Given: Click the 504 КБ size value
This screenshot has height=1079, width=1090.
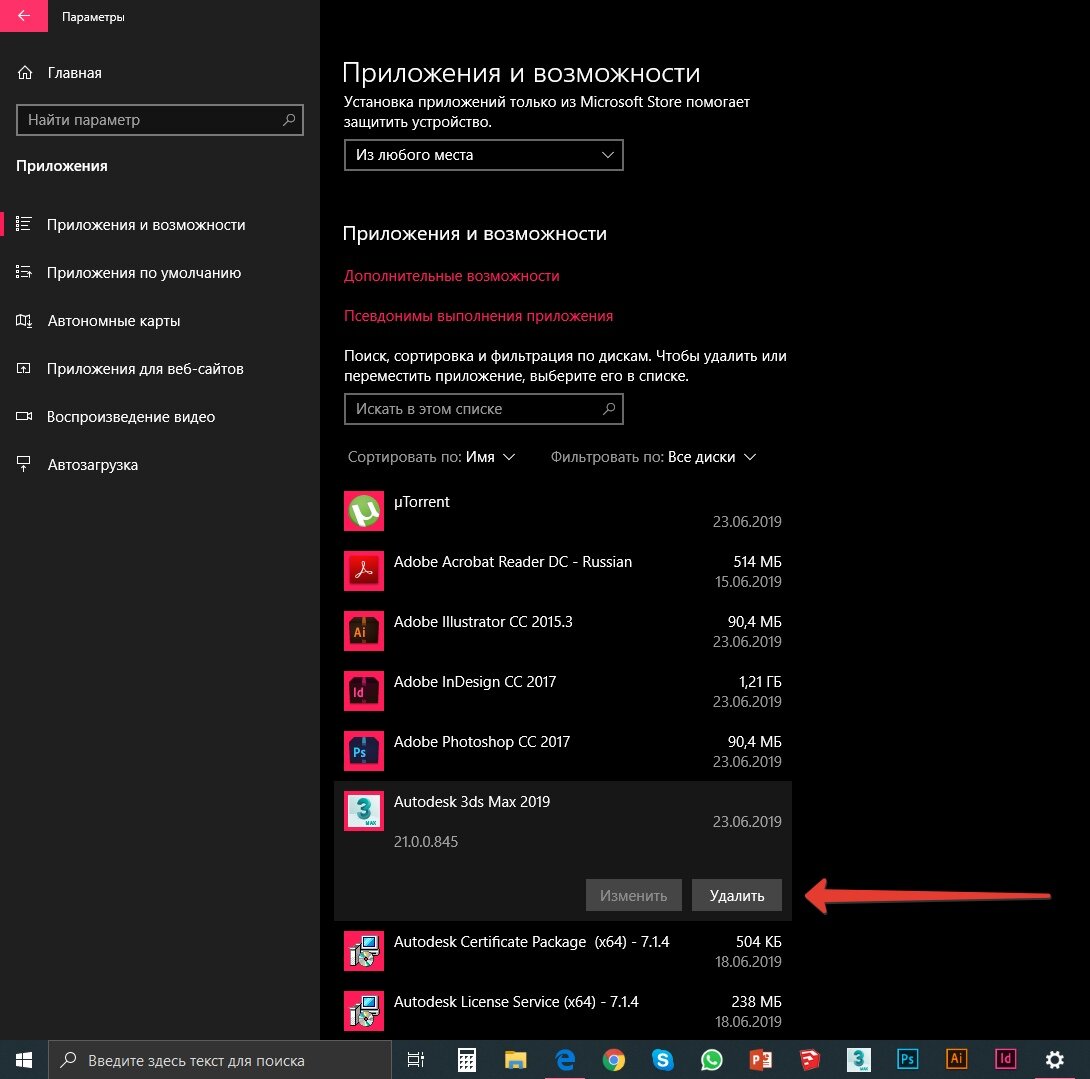Looking at the screenshot, I should tap(759, 942).
